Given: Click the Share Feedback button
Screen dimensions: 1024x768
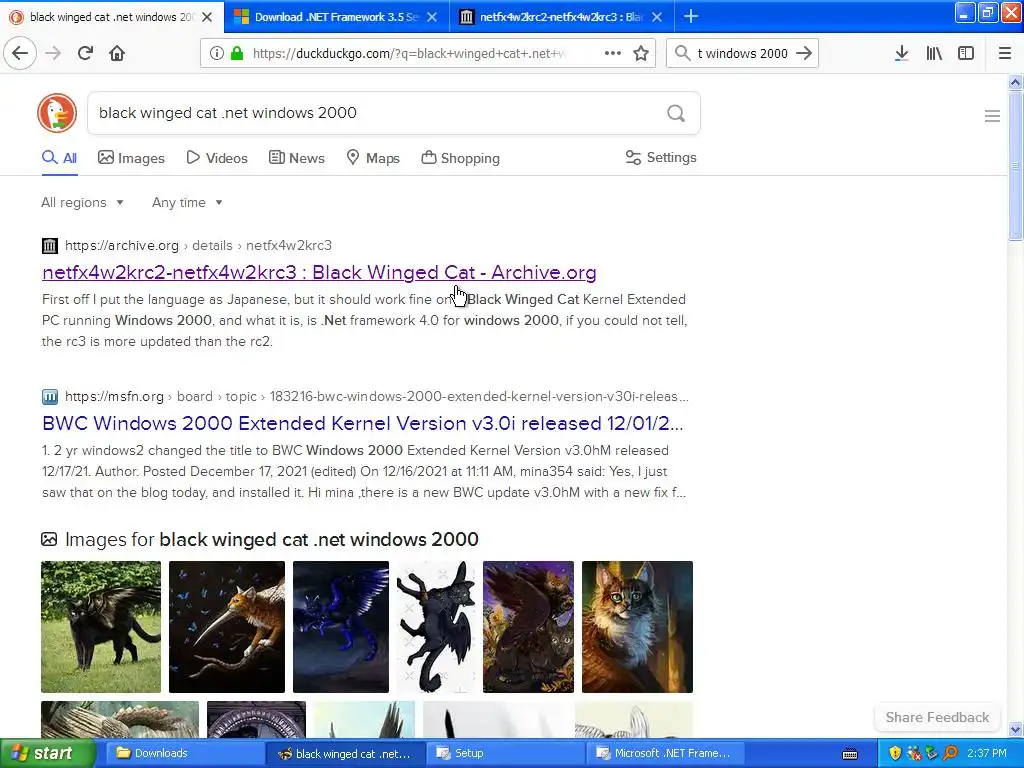Looking at the screenshot, I should pyautogui.click(x=937, y=717).
